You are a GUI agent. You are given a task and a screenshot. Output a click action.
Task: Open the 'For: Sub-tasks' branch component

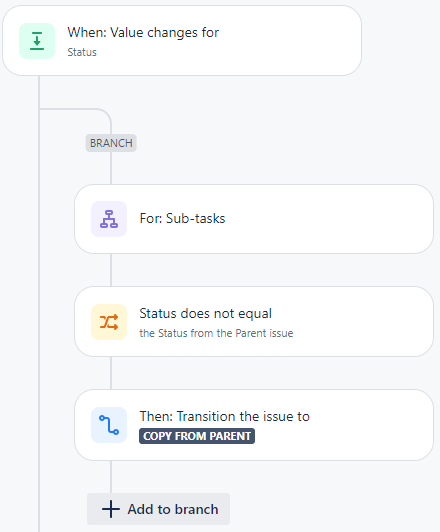pyautogui.click(x=254, y=219)
